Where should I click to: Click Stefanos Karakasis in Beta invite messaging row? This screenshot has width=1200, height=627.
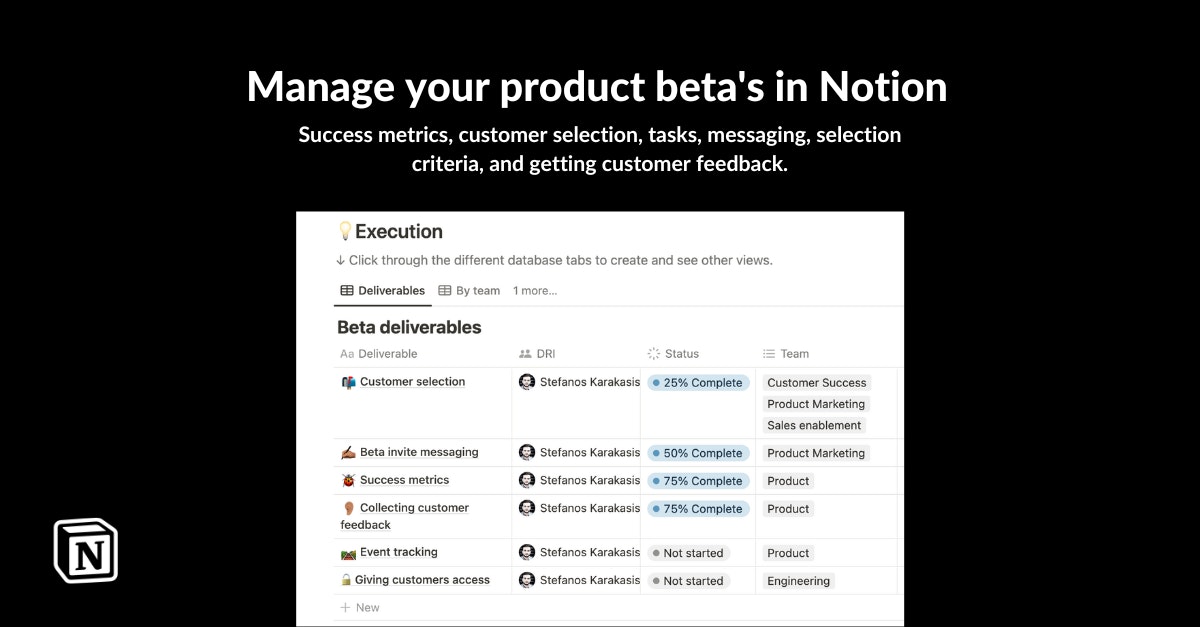pos(590,452)
